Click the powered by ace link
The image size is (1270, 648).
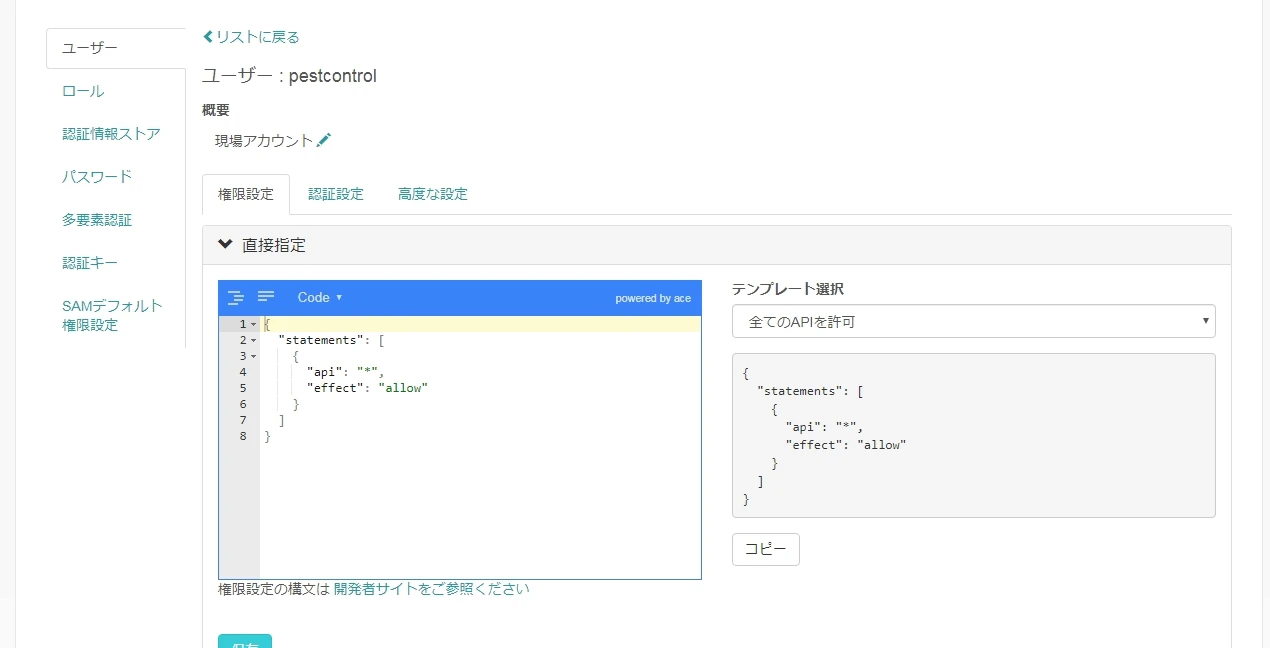(653, 298)
